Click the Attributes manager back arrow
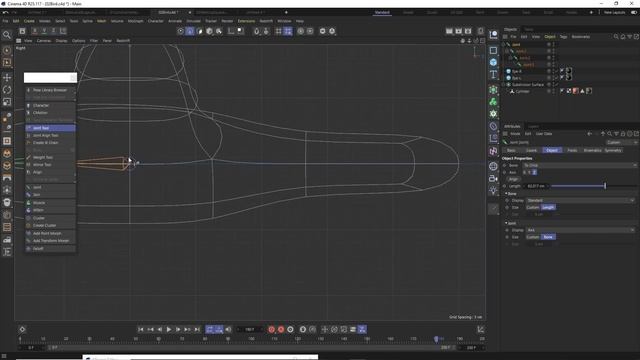This screenshot has width=640, height=360. (x=589, y=134)
